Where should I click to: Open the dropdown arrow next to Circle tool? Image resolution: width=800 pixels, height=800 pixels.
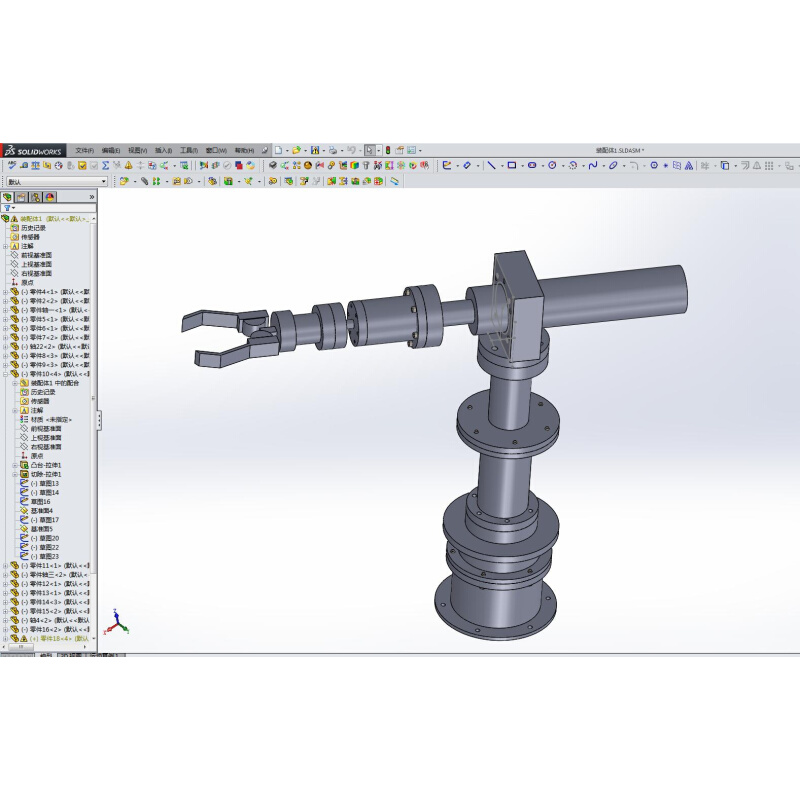[x=563, y=166]
